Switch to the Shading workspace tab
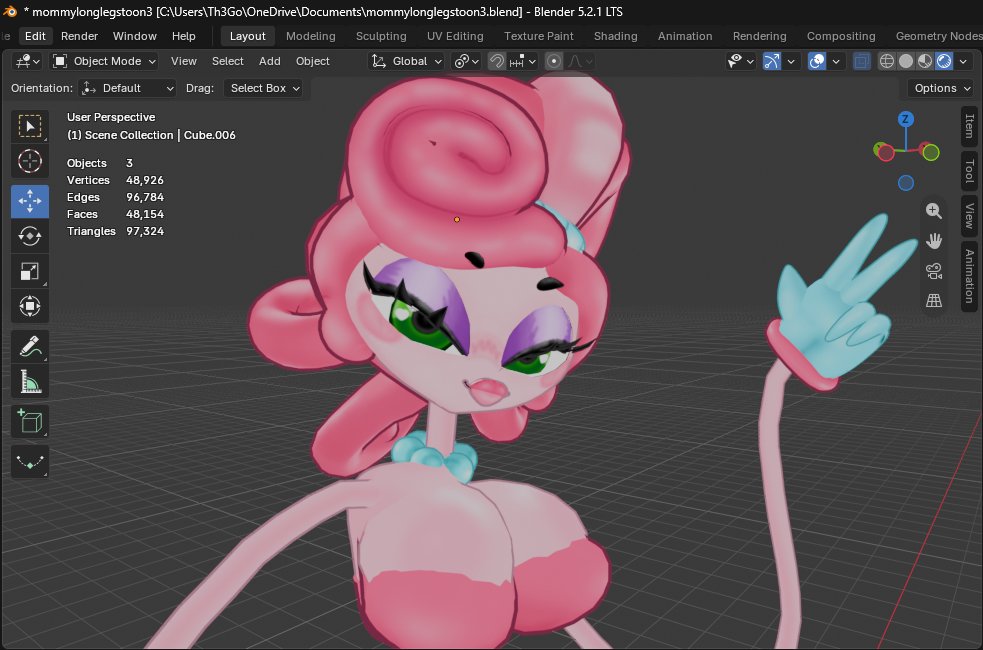This screenshot has width=983, height=650. (x=616, y=36)
